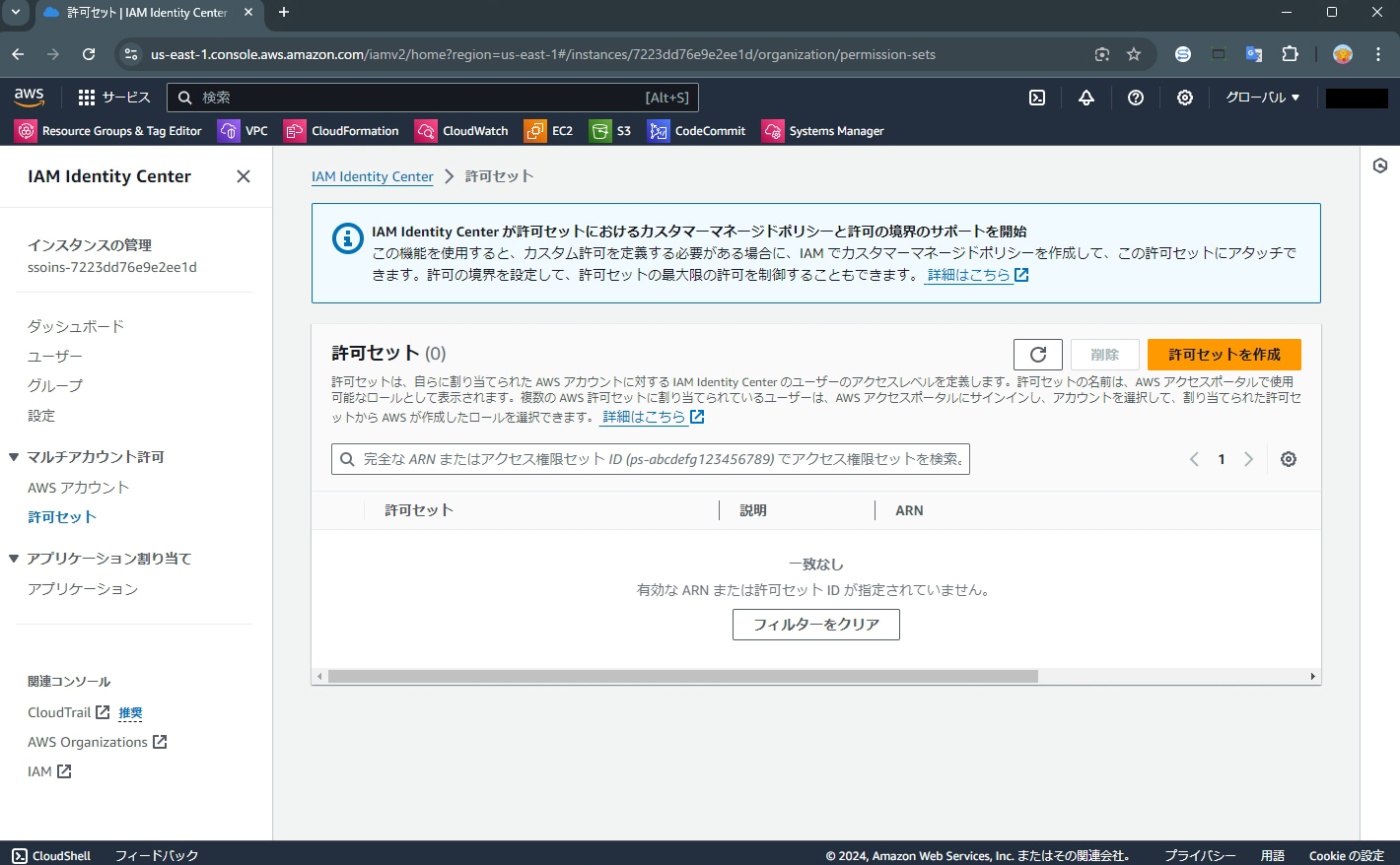The height and width of the screenshot is (865, 1400).
Task: Close the IAM Identity Center side navigation
Action: tap(243, 177)
